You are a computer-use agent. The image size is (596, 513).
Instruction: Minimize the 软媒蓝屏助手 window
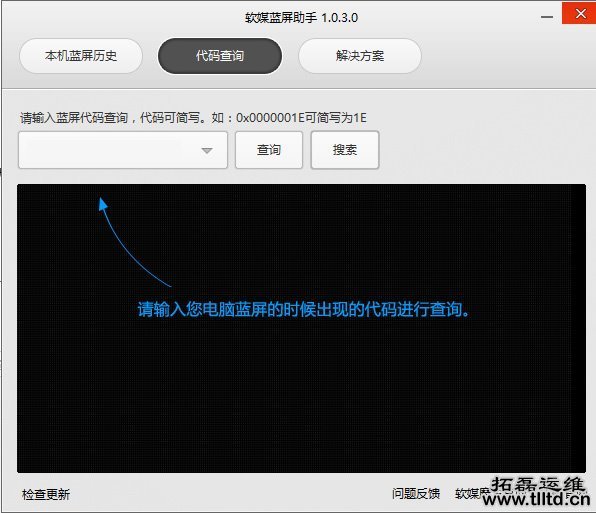(547, 17)
